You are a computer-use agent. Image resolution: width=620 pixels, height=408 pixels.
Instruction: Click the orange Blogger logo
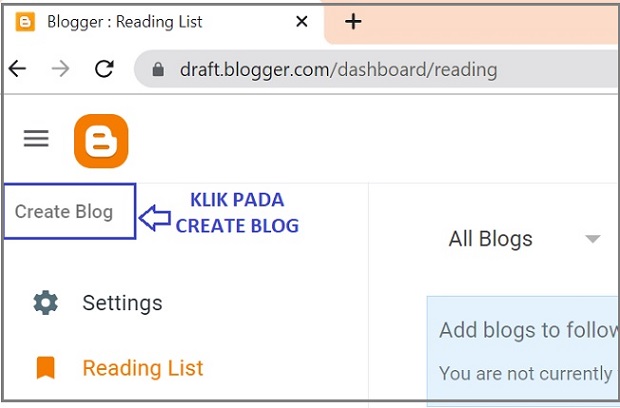click(101, 141)
